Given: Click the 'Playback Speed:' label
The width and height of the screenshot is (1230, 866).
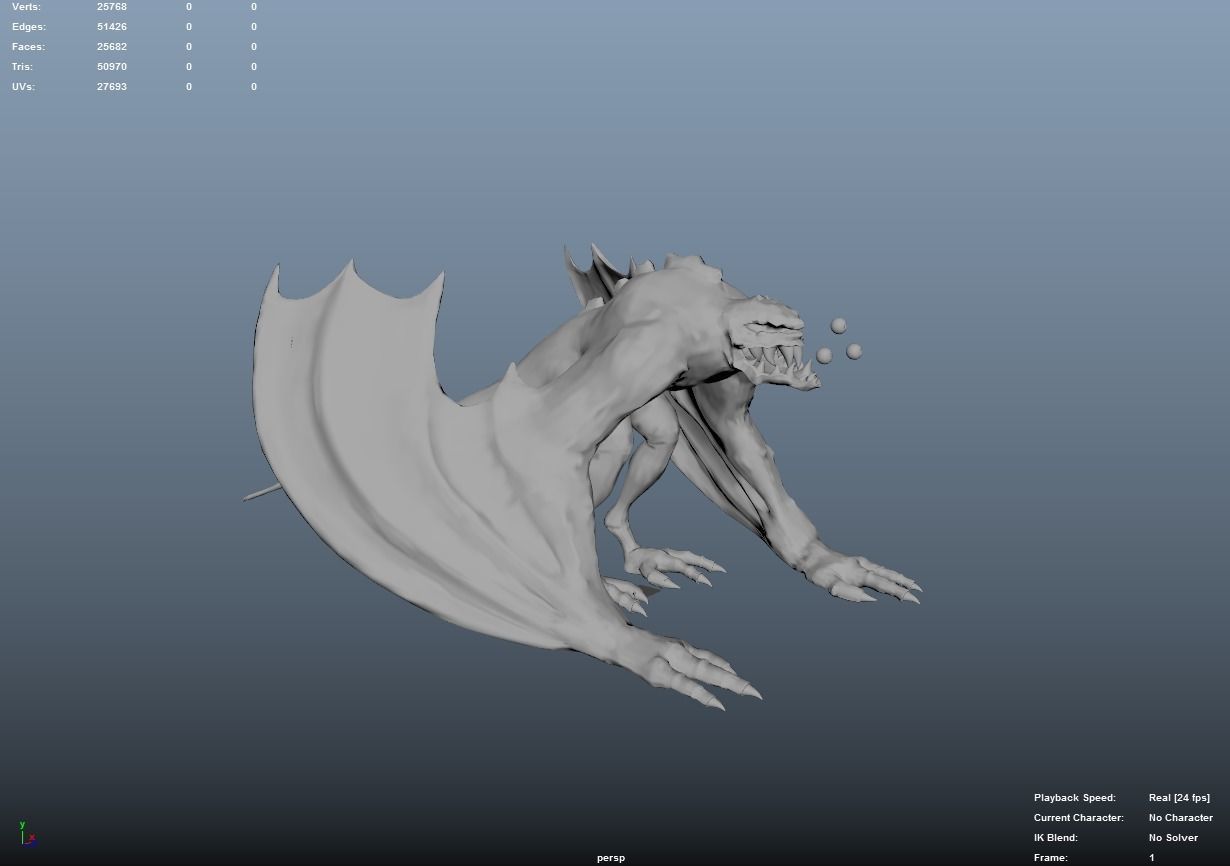Looking at the screenshot, I should click(x=1075, y=798).
